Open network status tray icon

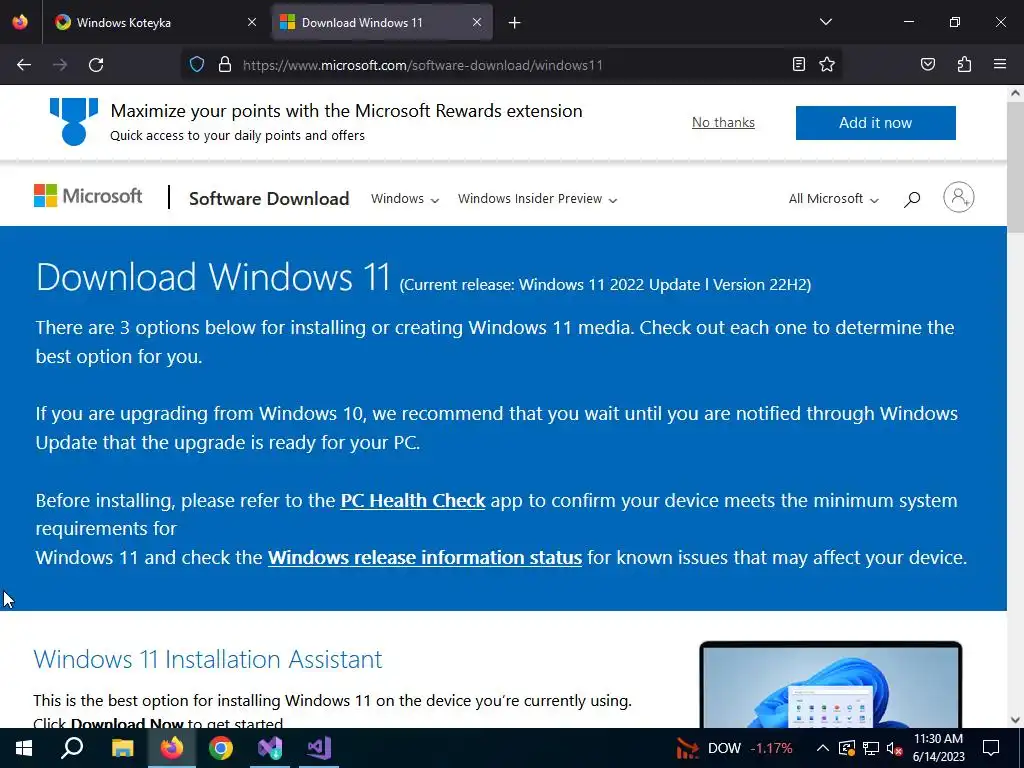pyautogui.click(x=871, y=748)
